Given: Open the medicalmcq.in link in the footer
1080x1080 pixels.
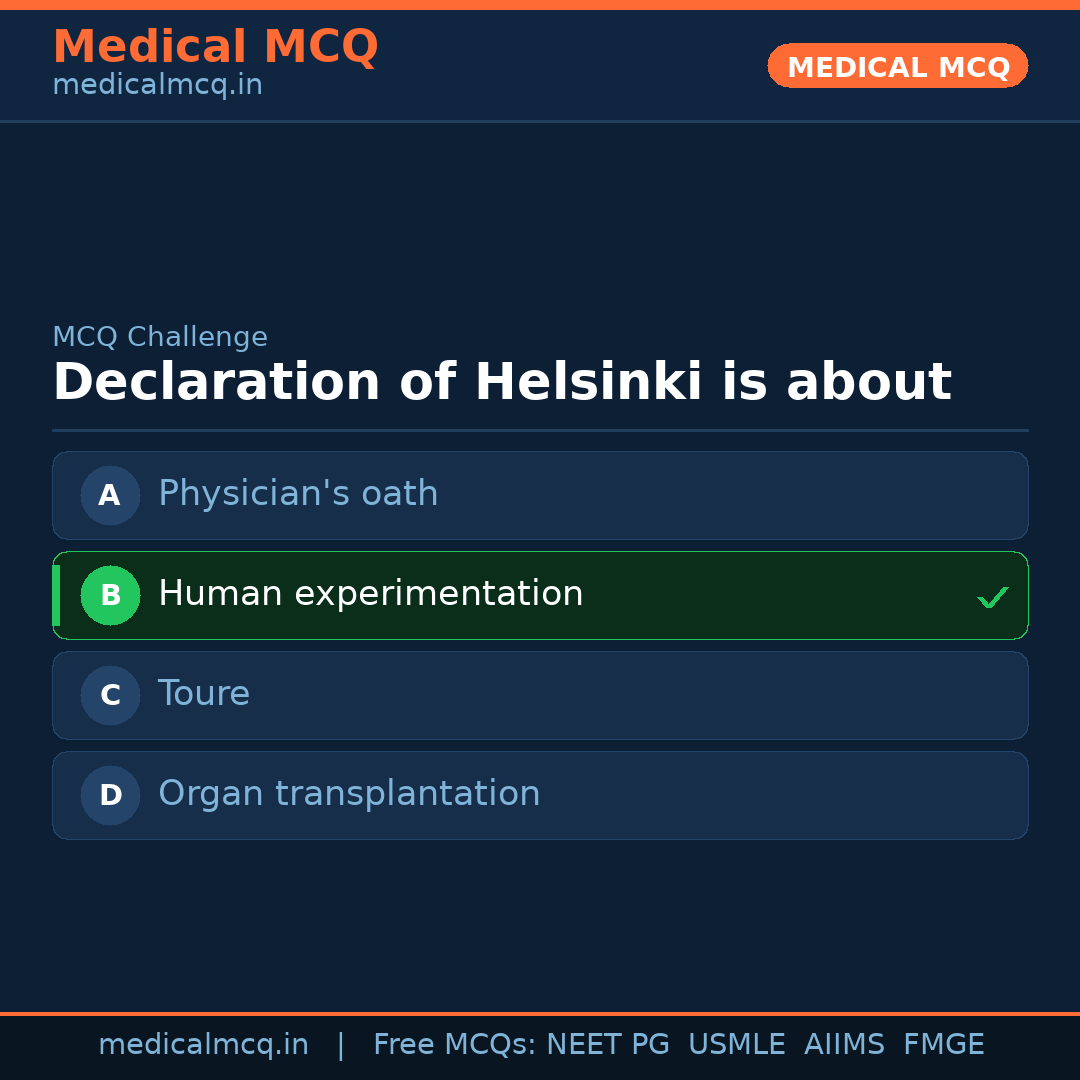Looking at the screenshot, I should coord(203,1045).
